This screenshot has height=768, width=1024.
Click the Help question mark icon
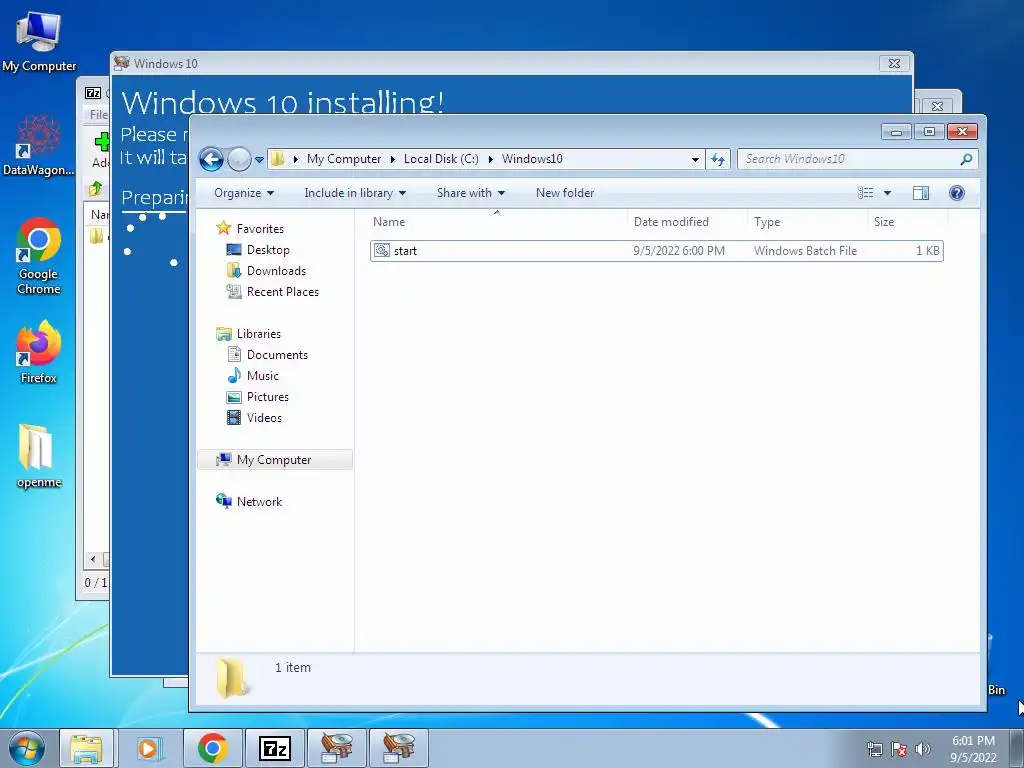tap(957, 193)
